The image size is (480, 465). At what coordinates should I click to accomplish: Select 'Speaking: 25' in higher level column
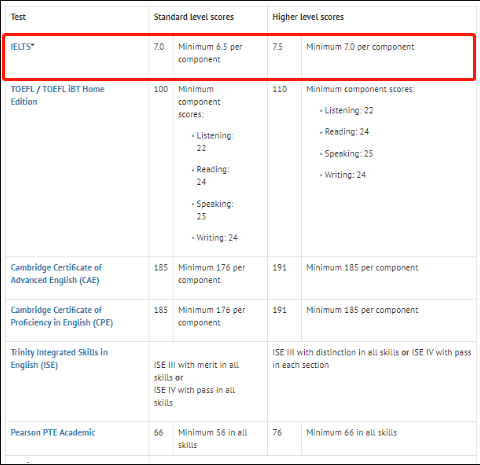(349, 153)
